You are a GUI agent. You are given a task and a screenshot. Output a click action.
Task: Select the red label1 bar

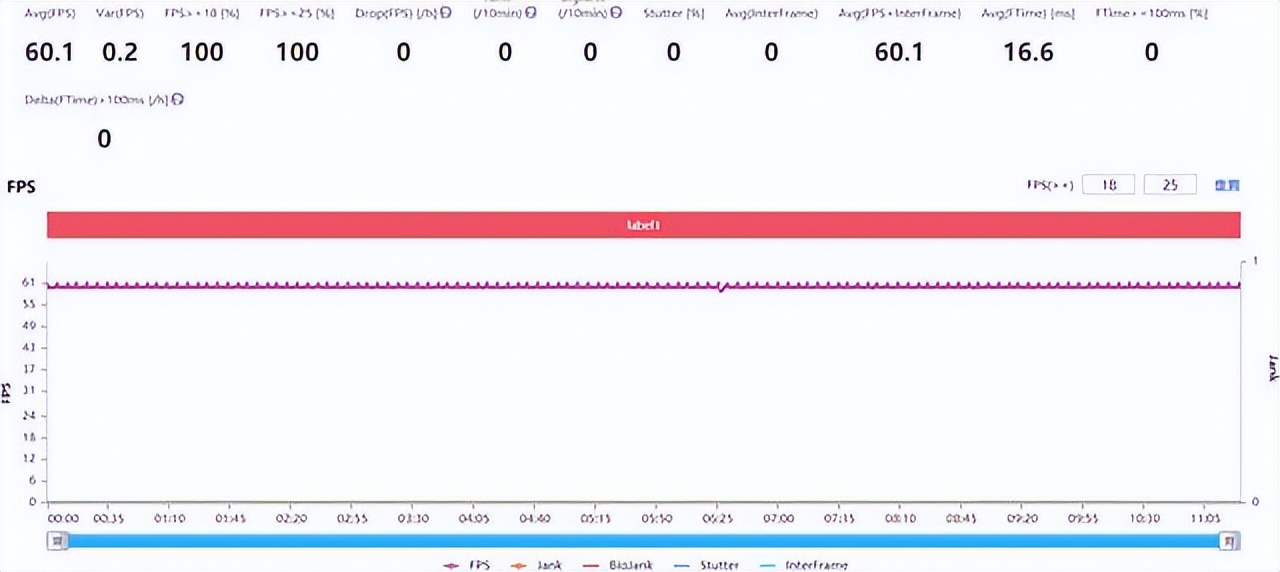click(643, 225)
